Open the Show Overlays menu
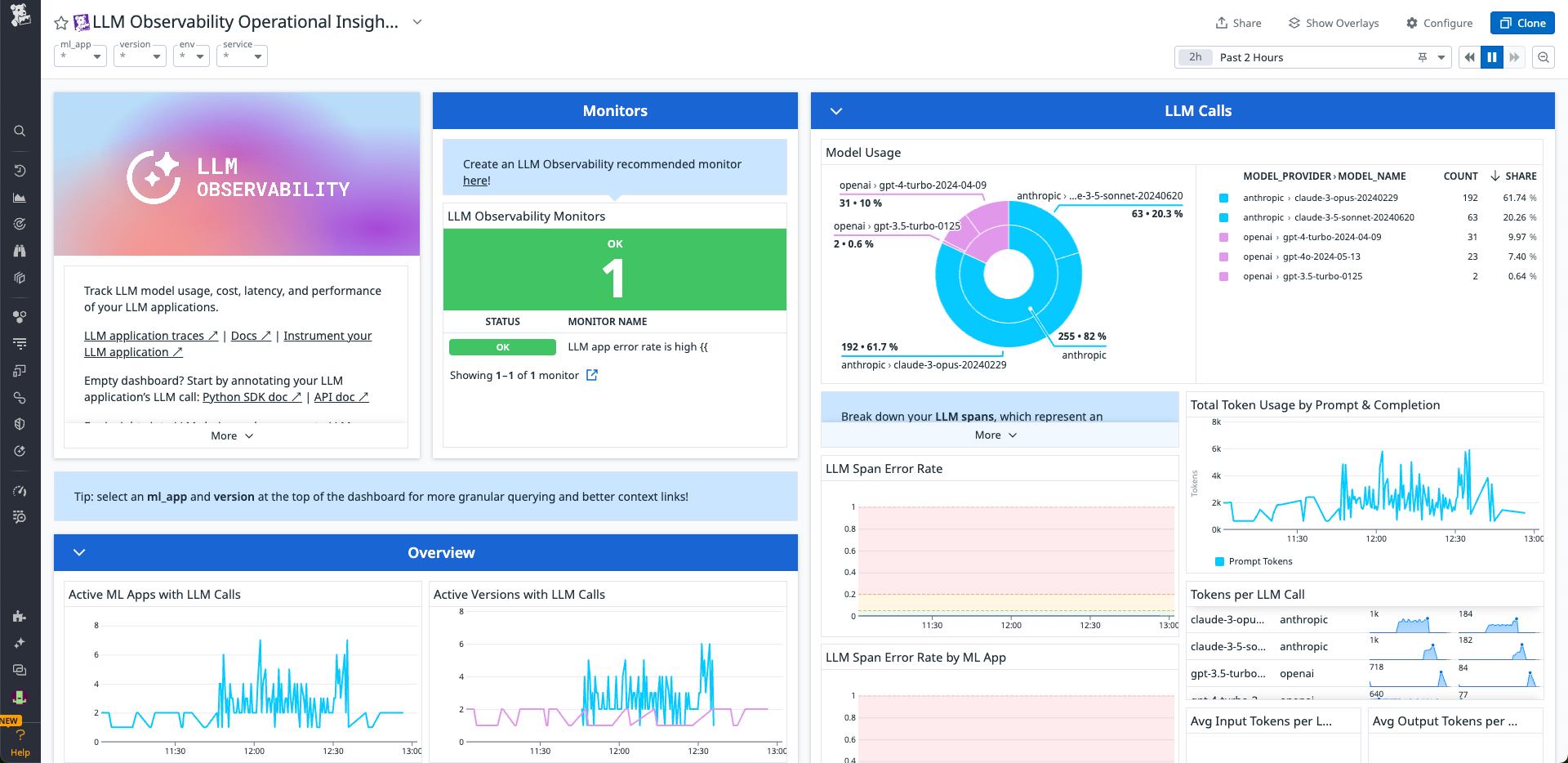Image resolution: width=1568 pixels, height=763 pixels. (1333, 23)
